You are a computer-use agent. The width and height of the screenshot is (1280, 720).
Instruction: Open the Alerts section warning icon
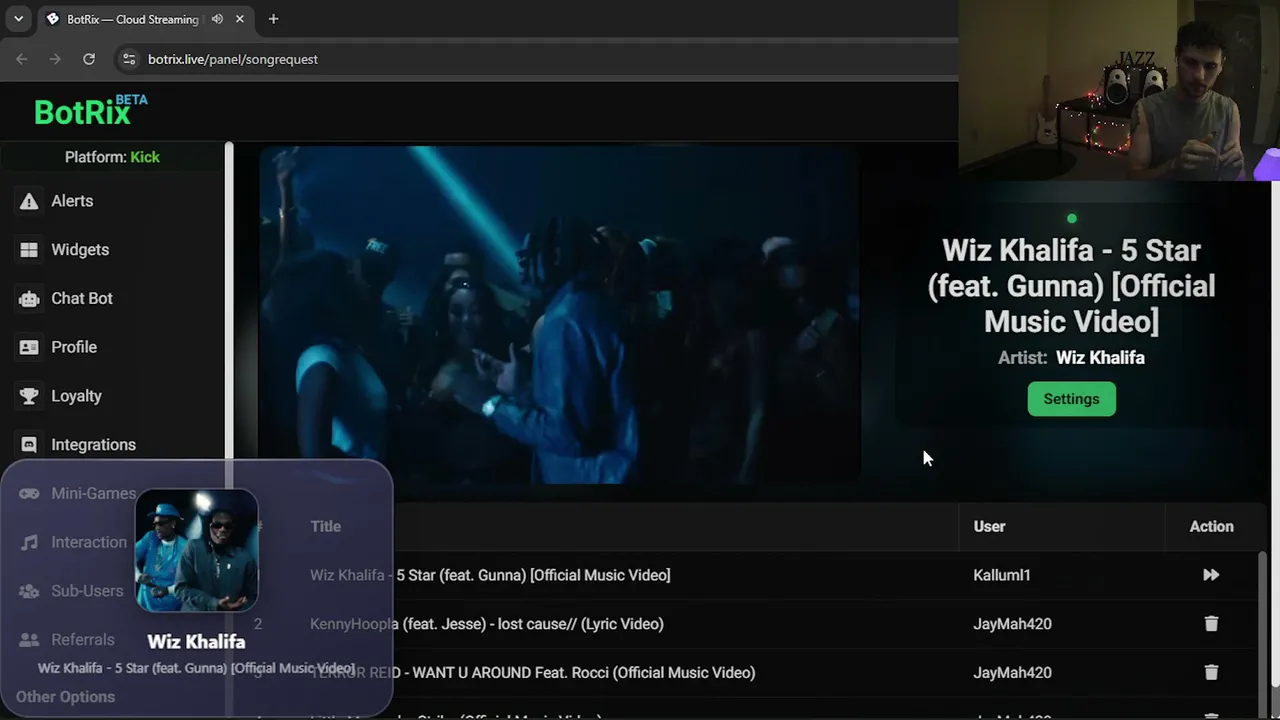[x=29, y=201]
